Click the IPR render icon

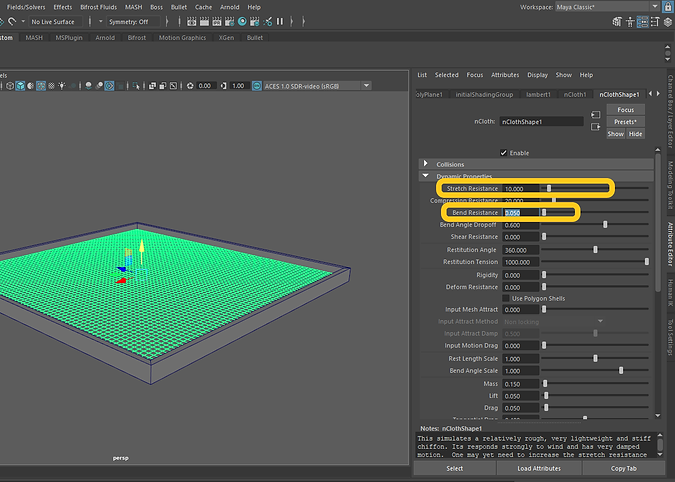217,22
